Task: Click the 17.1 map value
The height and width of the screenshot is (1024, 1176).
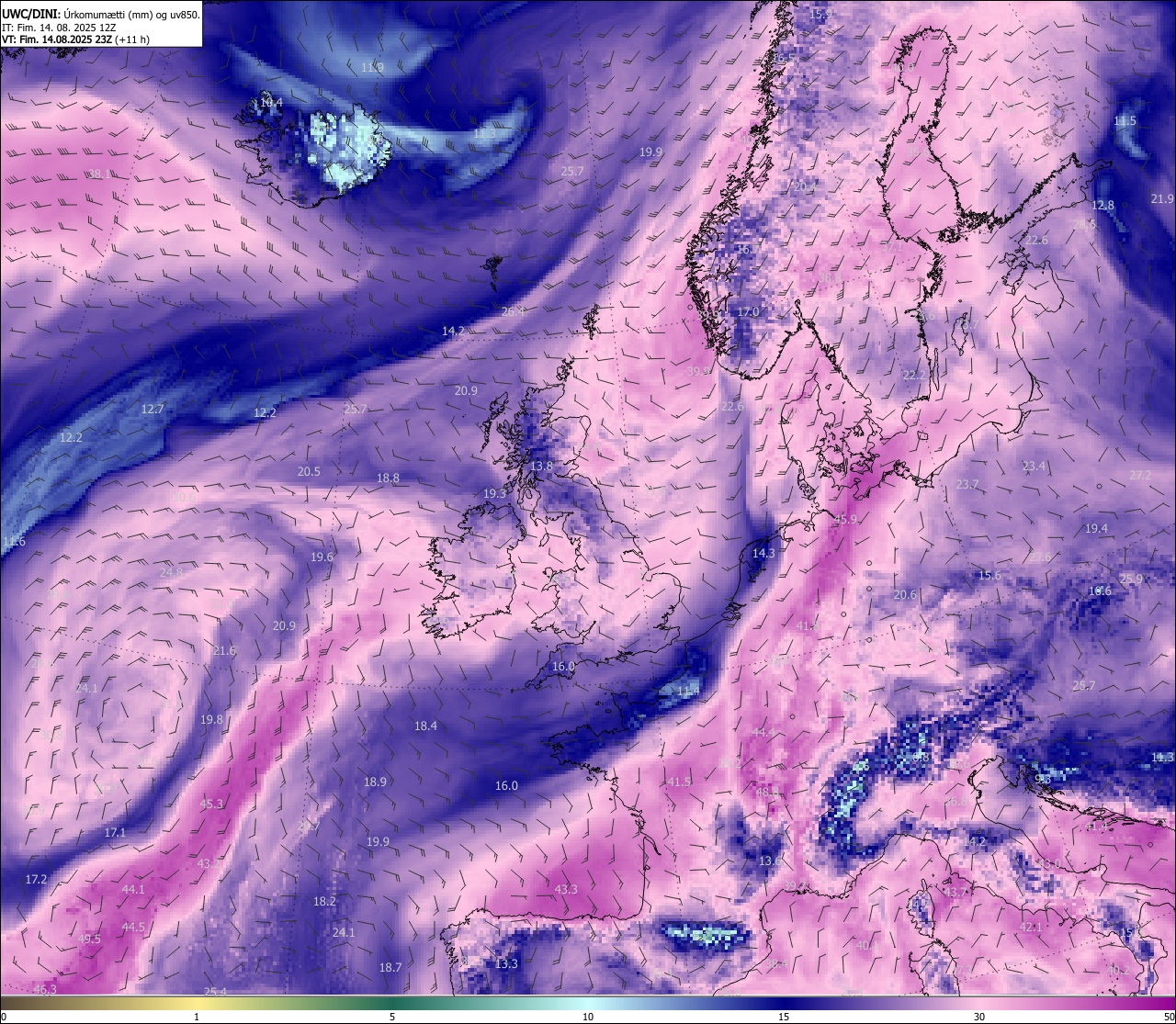Action: click(x=115, y=832)
